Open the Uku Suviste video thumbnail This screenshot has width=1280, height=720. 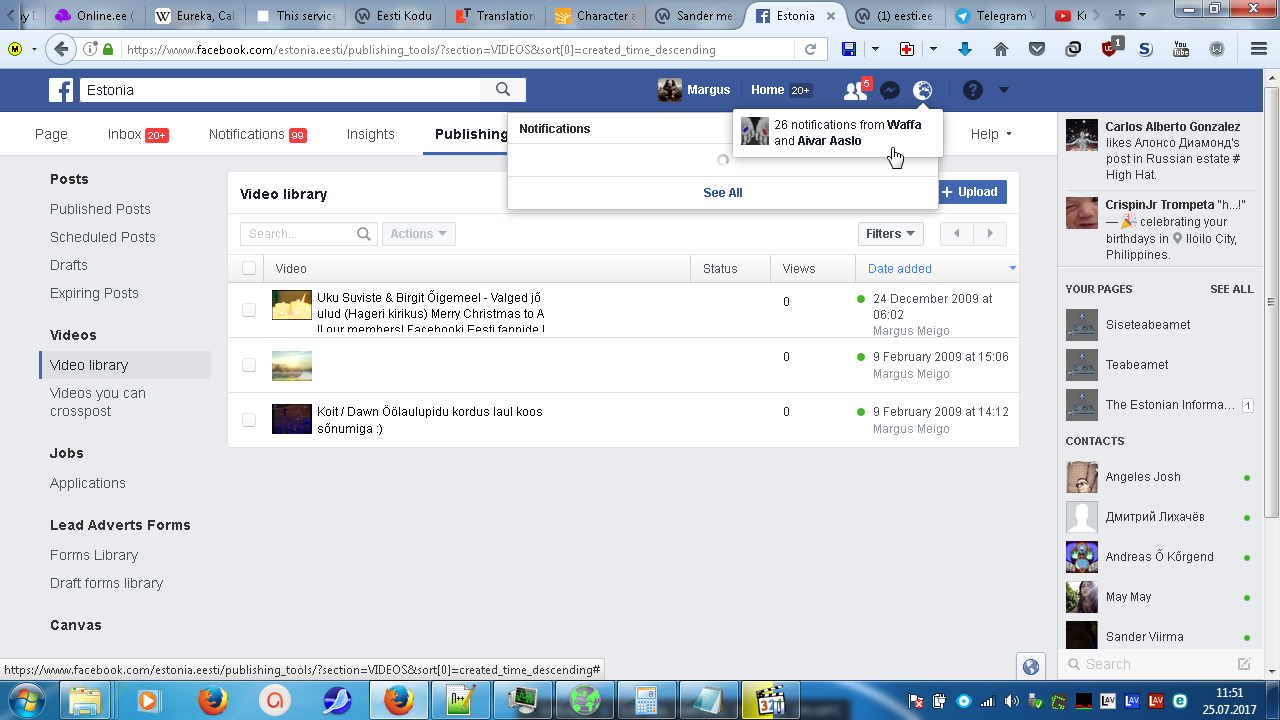(292, 305)
